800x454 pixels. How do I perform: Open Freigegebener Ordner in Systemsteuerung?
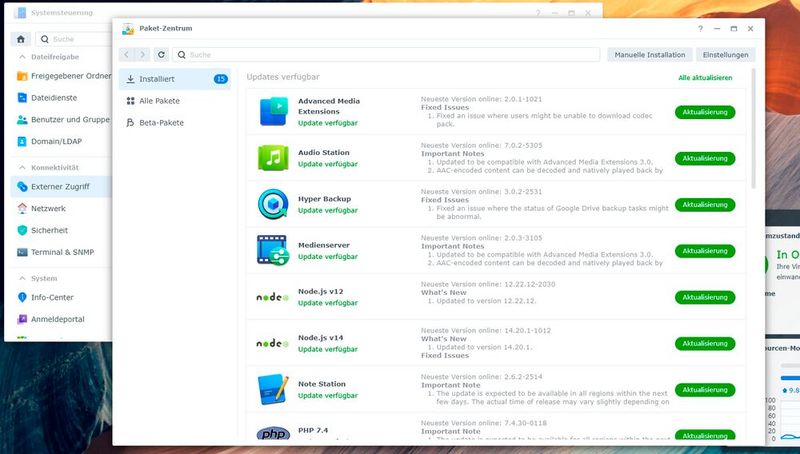click(61, 76)
